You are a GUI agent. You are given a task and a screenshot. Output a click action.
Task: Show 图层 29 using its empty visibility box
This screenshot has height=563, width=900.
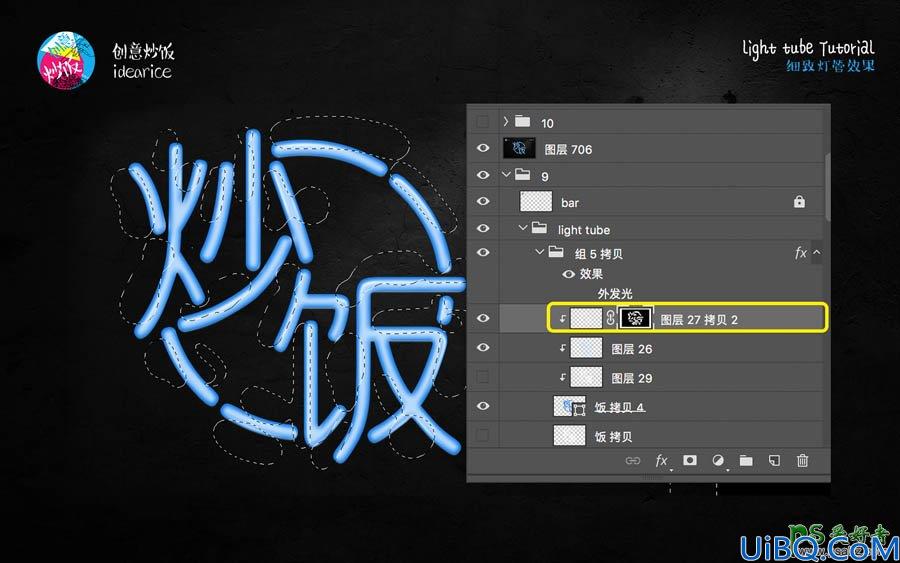click(483, 377)
